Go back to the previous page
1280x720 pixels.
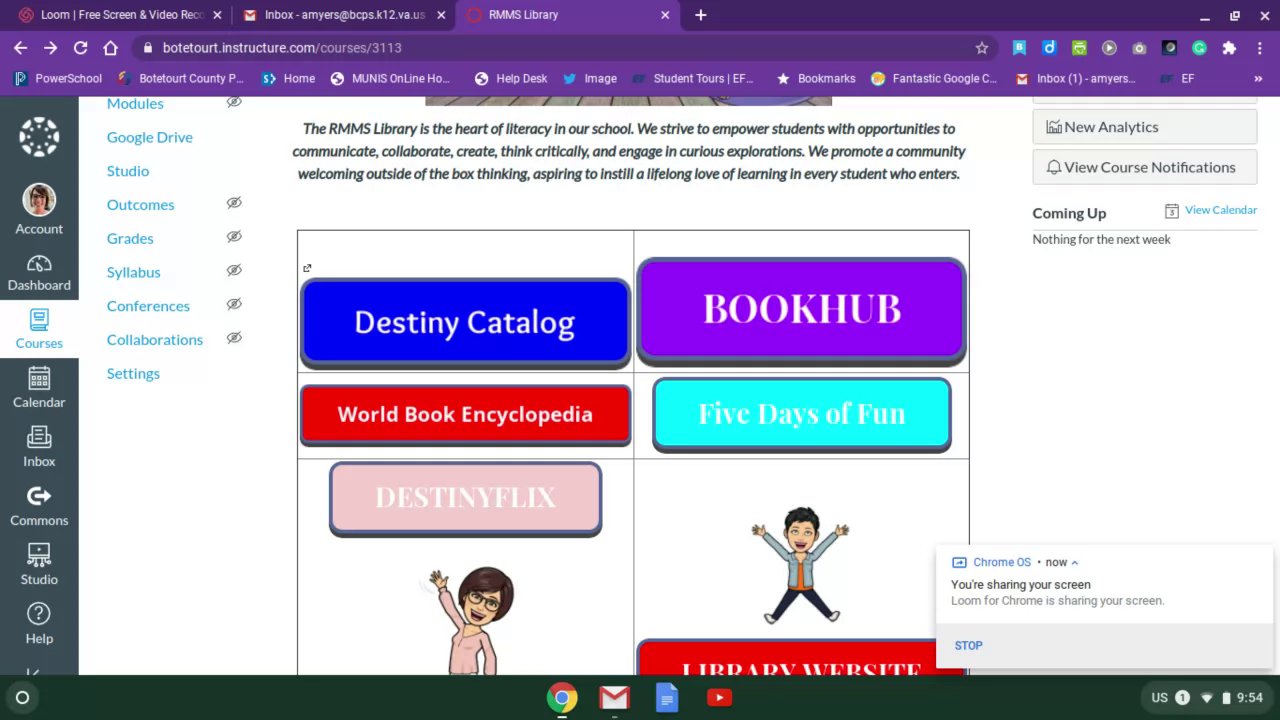(x=20, y=48)
